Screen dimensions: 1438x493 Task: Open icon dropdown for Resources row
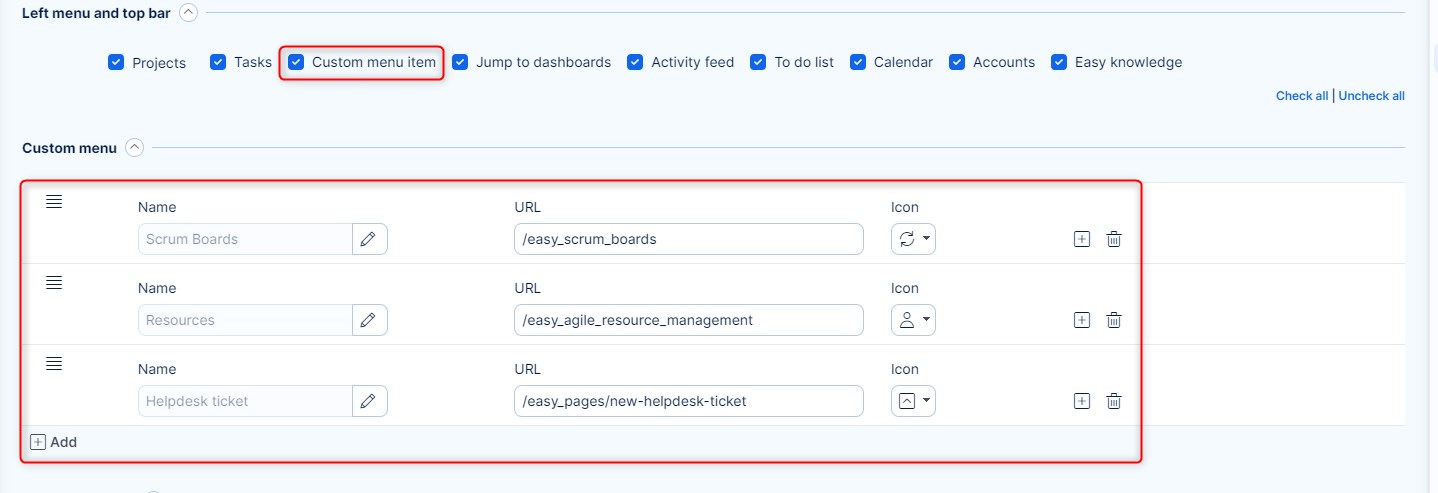pyautogui.click(x=913, y=320)
